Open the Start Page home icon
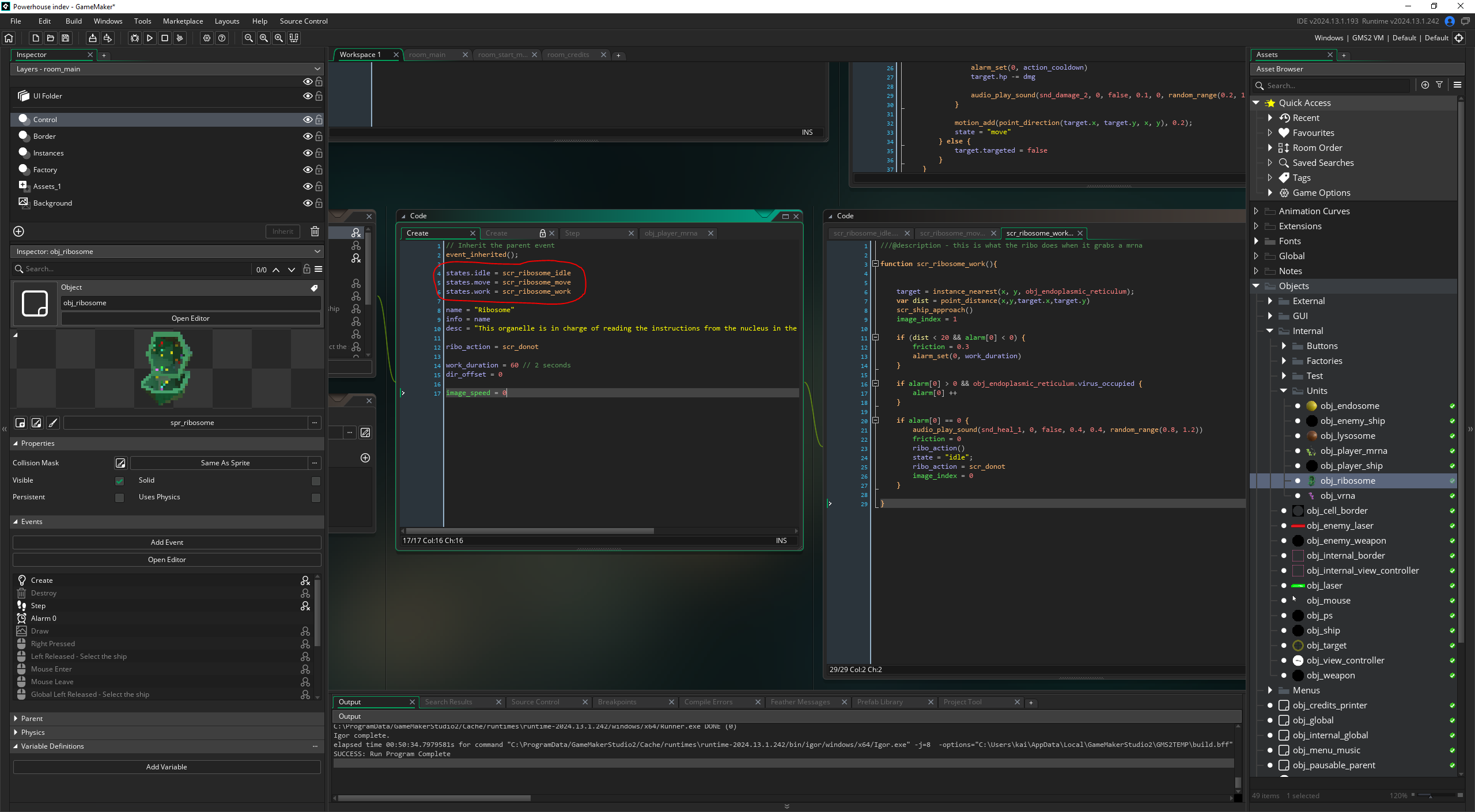The height and width of the screenshot is (812, 1475). [x=9, y=38]
